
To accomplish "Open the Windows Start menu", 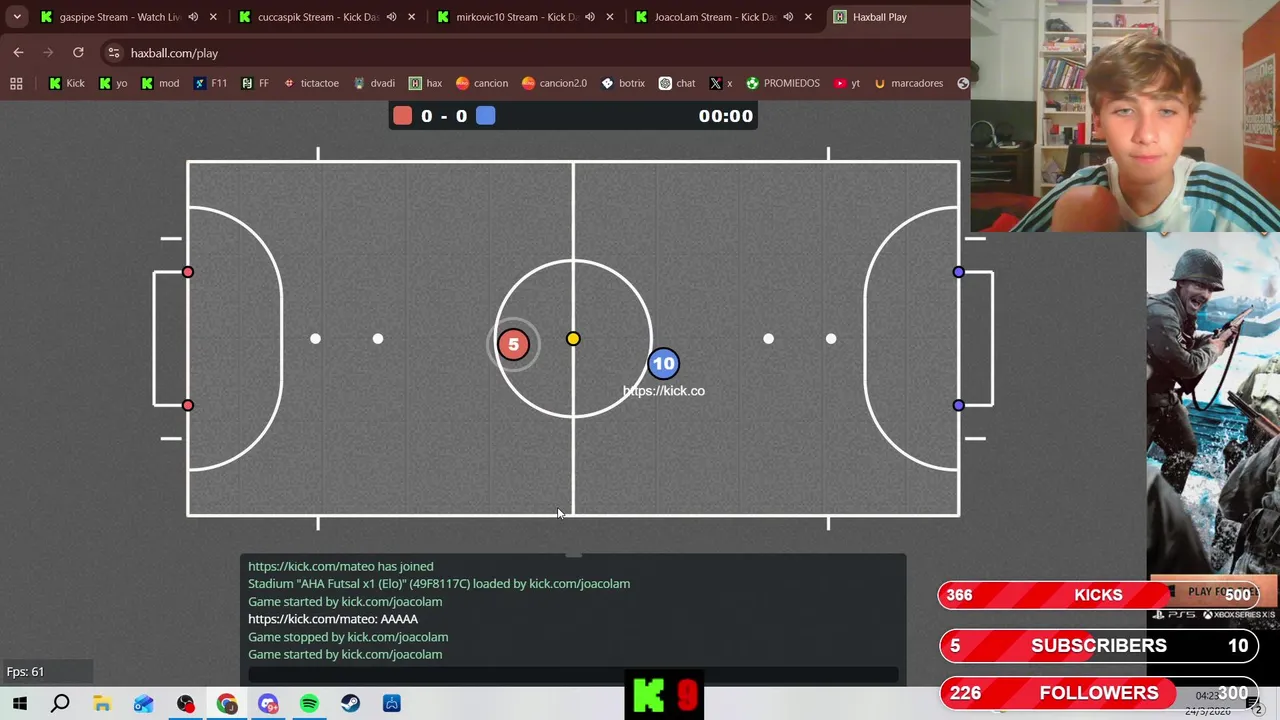I will coord(19,704).
